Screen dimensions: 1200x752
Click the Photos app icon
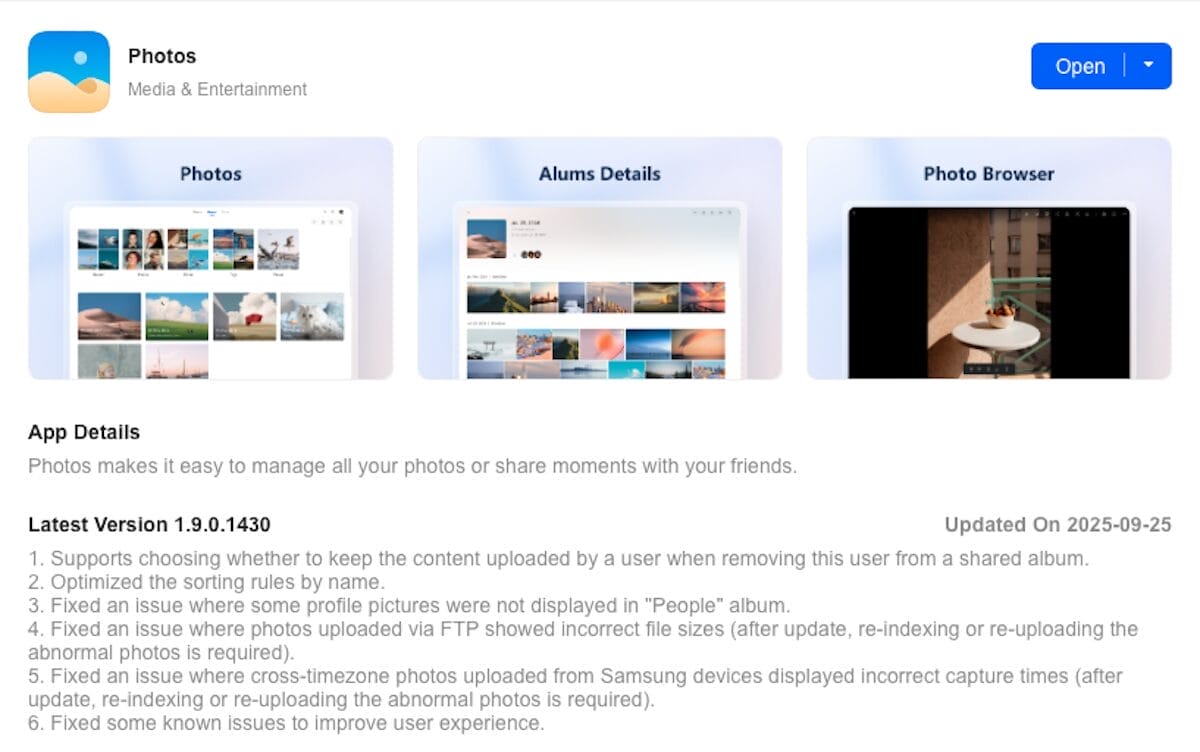(69, 72)
